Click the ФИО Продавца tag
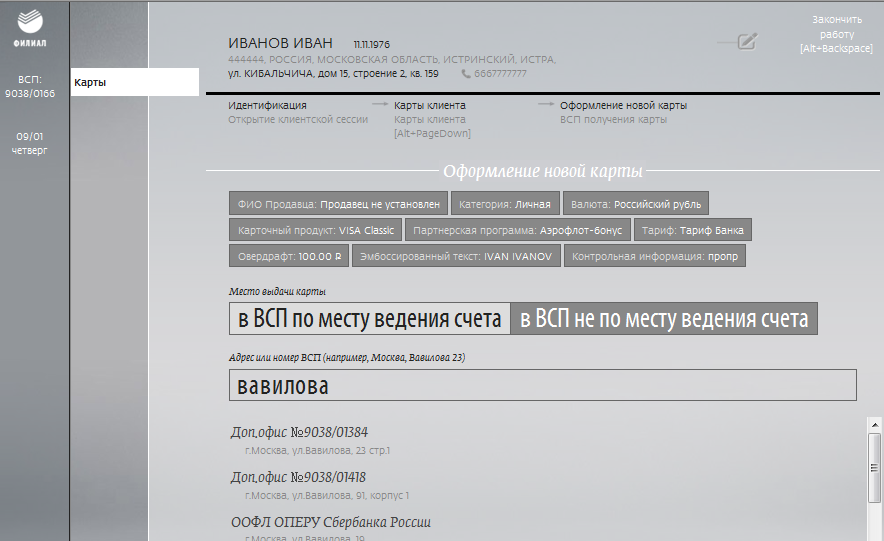Viewport: 884px width, 541px height. 338,204
